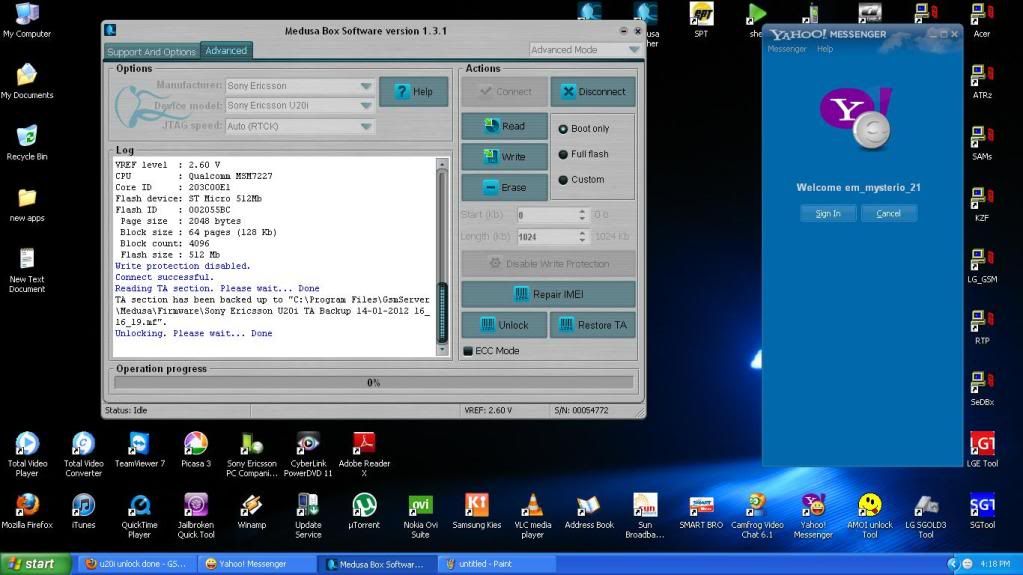The height and width of the screenshot is (575, 1023).
Task: Open LG_GSM desktop shortcut
Action: [x=982, y=266]
